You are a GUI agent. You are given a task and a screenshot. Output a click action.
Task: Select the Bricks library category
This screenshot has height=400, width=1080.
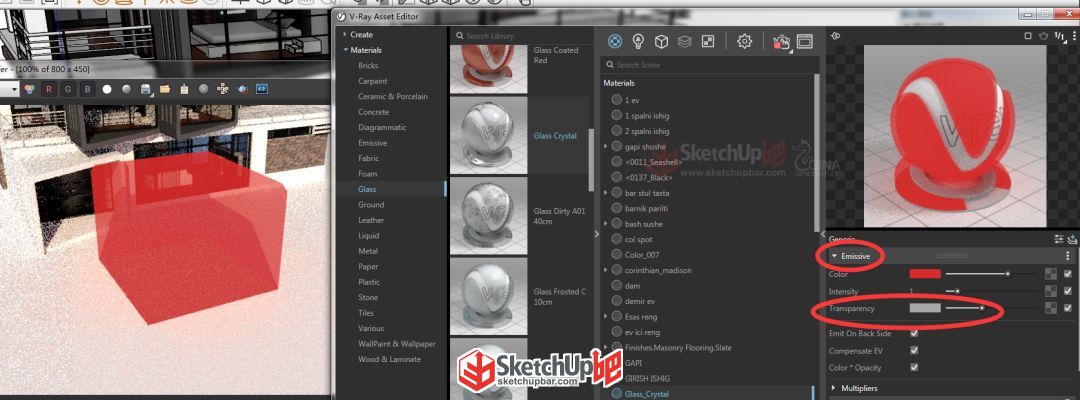(368, 65)
